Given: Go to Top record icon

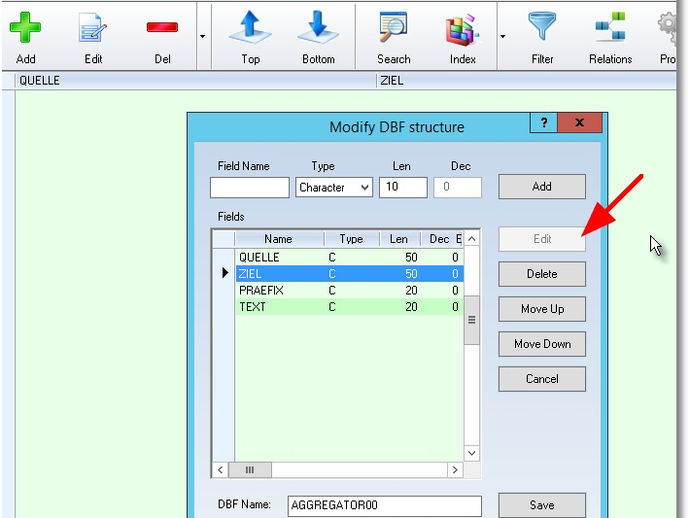Looking at the screenshot, I should (x=250, y=27).
